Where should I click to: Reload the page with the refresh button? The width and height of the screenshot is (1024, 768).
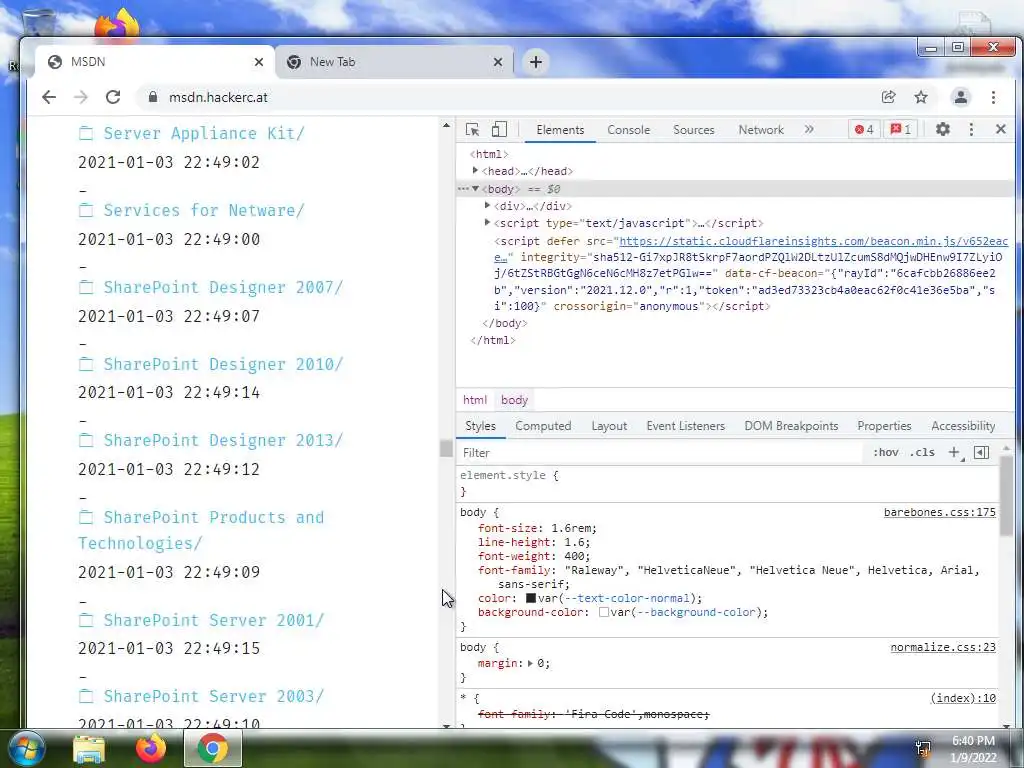pos(113,97)
